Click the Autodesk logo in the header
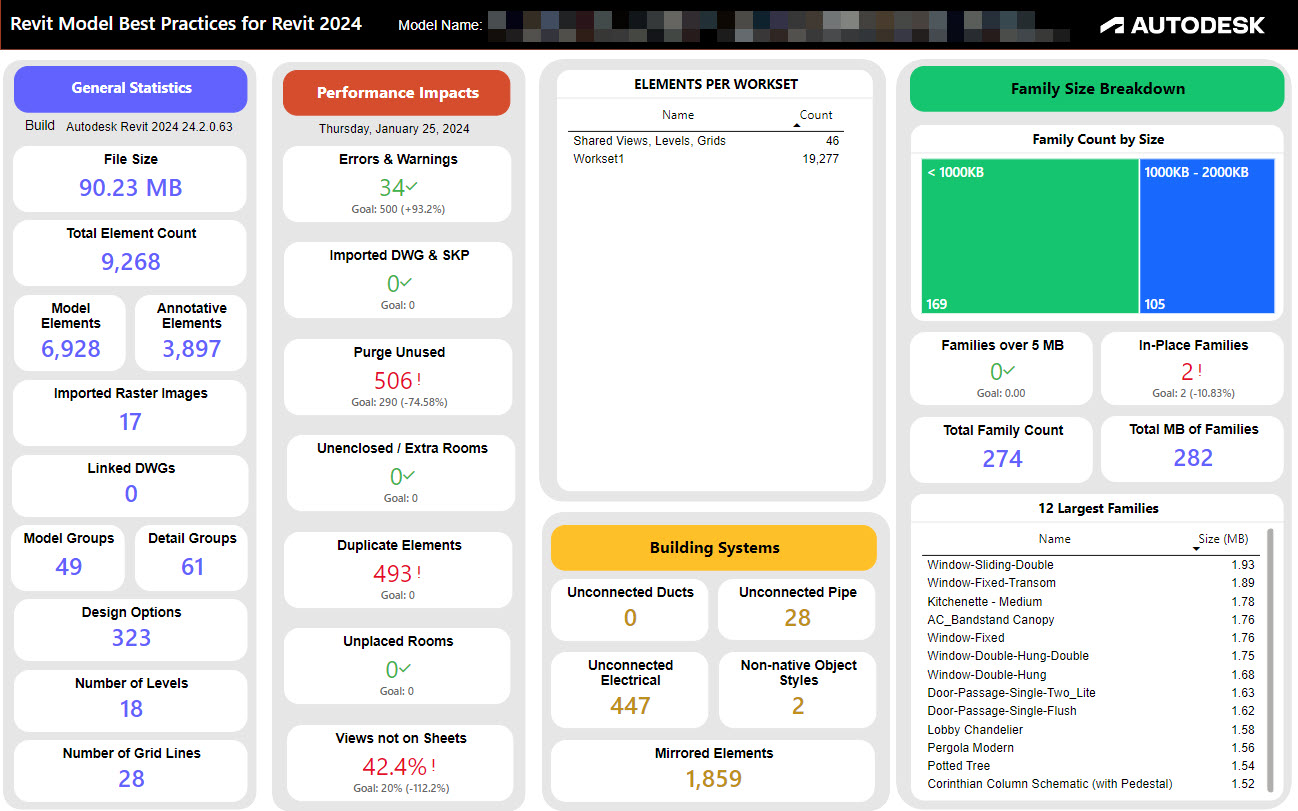The height and width of the screenshot is (811, 1298). pyautogui.click(x=1182, y=25)
